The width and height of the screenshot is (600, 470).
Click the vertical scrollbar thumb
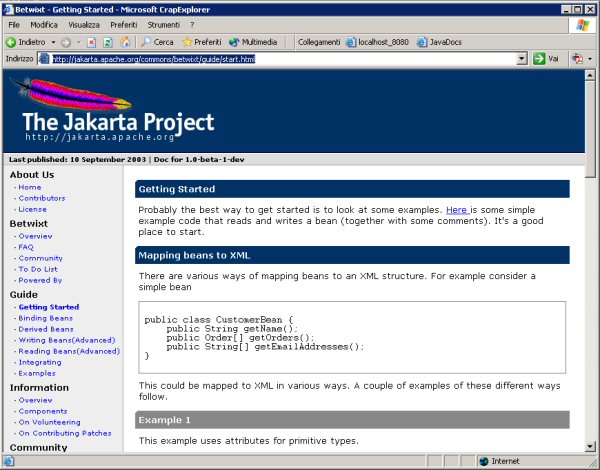click(x=590, y=129)
